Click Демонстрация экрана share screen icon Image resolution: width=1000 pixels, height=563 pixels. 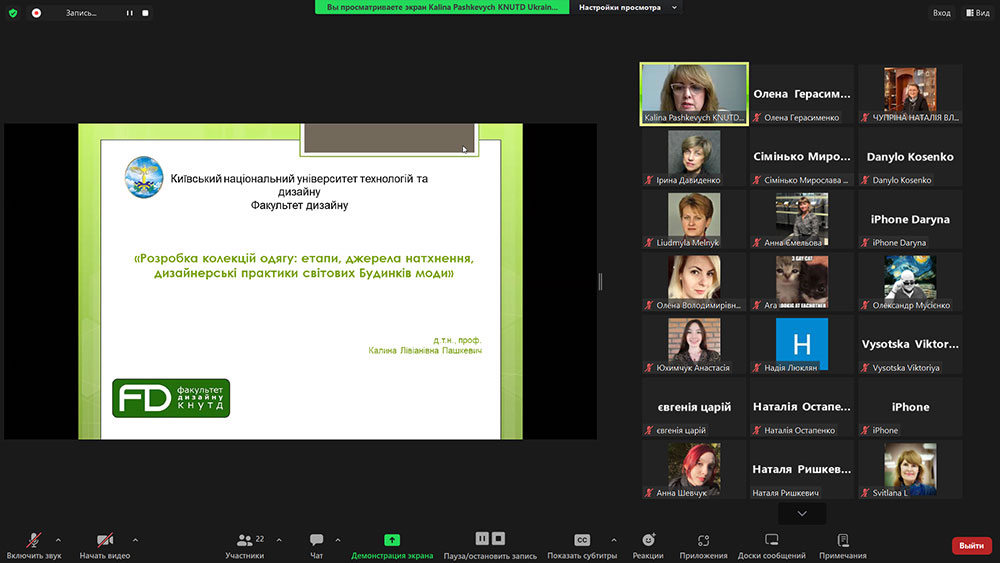tap(392, 540)
